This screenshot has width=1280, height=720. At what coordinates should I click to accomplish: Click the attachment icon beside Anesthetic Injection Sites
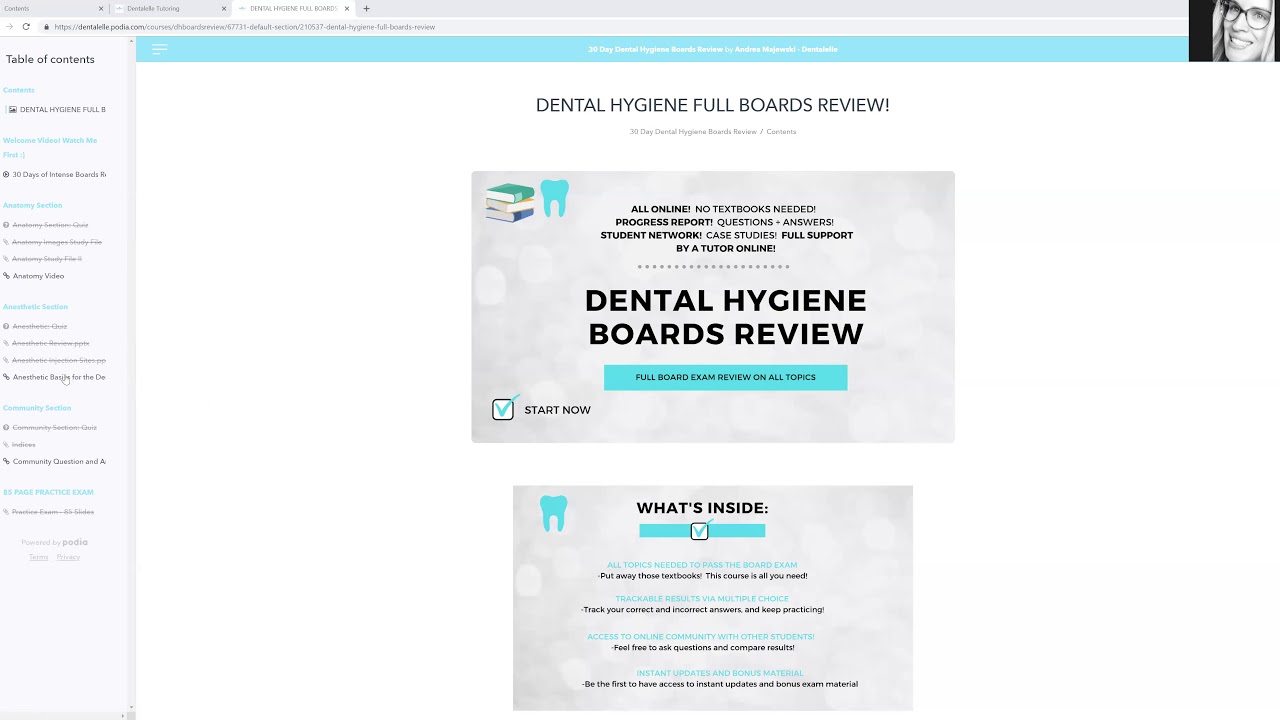pyautogui.click(x=6, y=360)
